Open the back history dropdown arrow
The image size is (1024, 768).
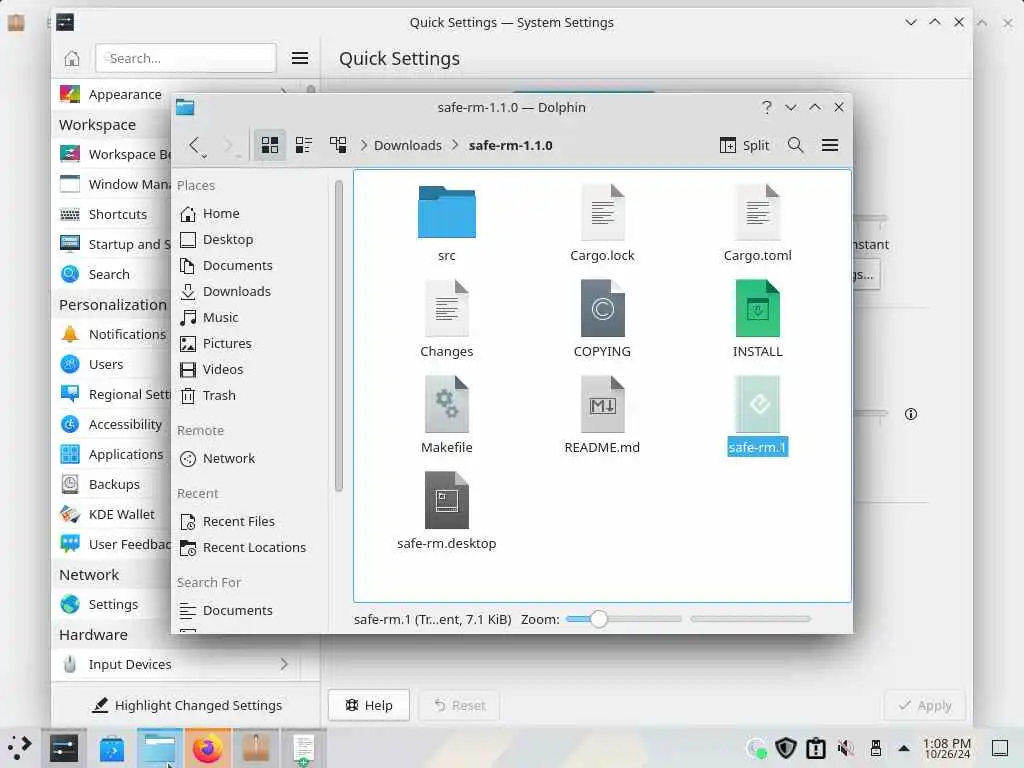coord(204,156)
